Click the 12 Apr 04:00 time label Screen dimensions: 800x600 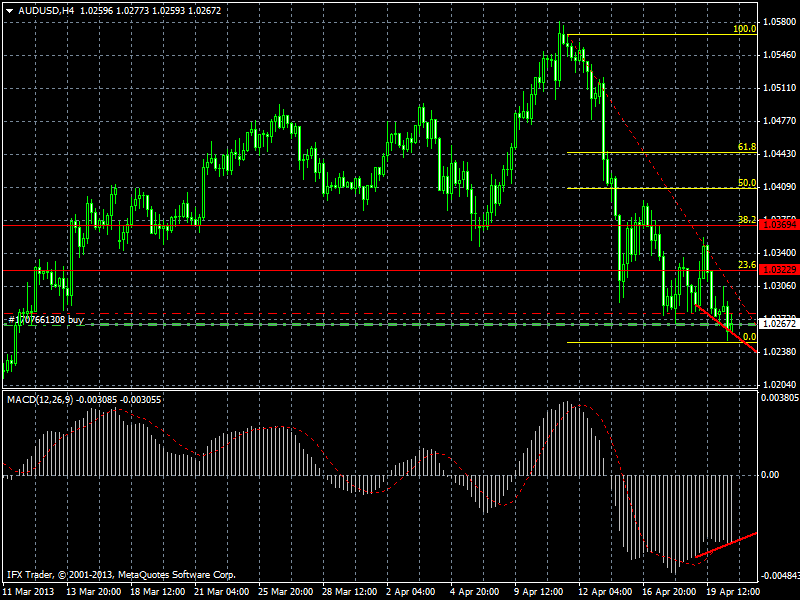605,592
